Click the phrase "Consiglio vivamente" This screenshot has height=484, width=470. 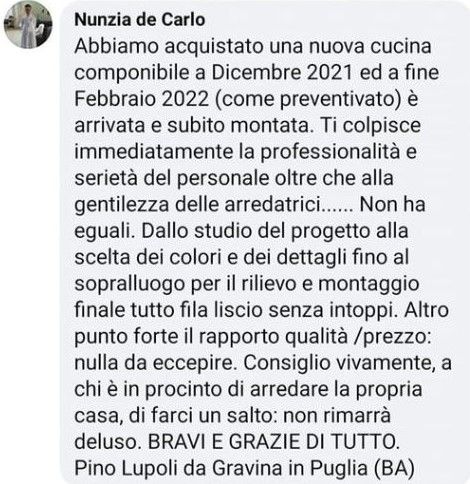point(338,363)
